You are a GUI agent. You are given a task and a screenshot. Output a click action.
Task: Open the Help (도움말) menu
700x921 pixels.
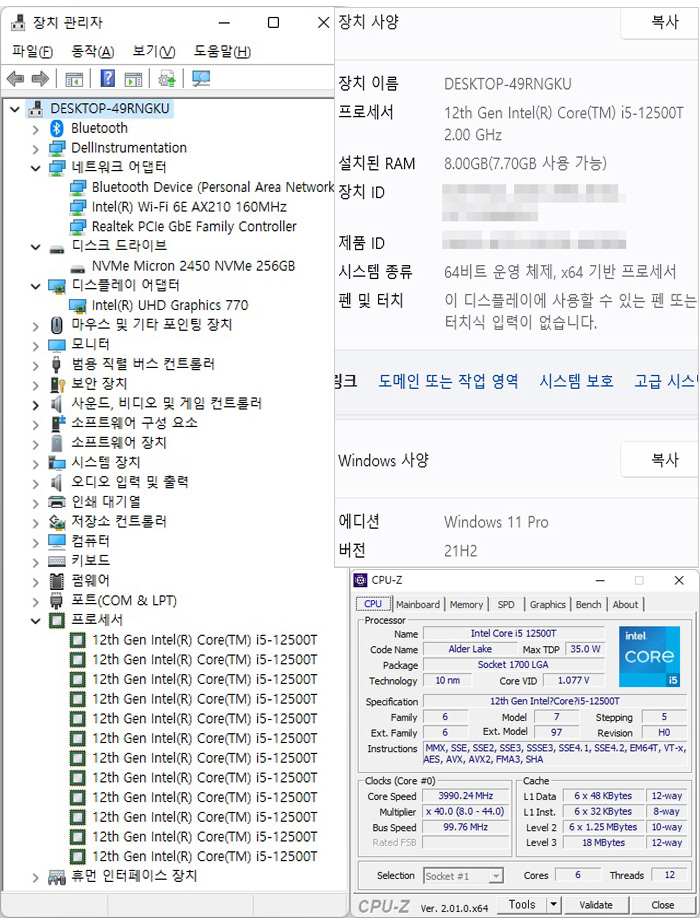pyautogui.click(x=222, y=52)
